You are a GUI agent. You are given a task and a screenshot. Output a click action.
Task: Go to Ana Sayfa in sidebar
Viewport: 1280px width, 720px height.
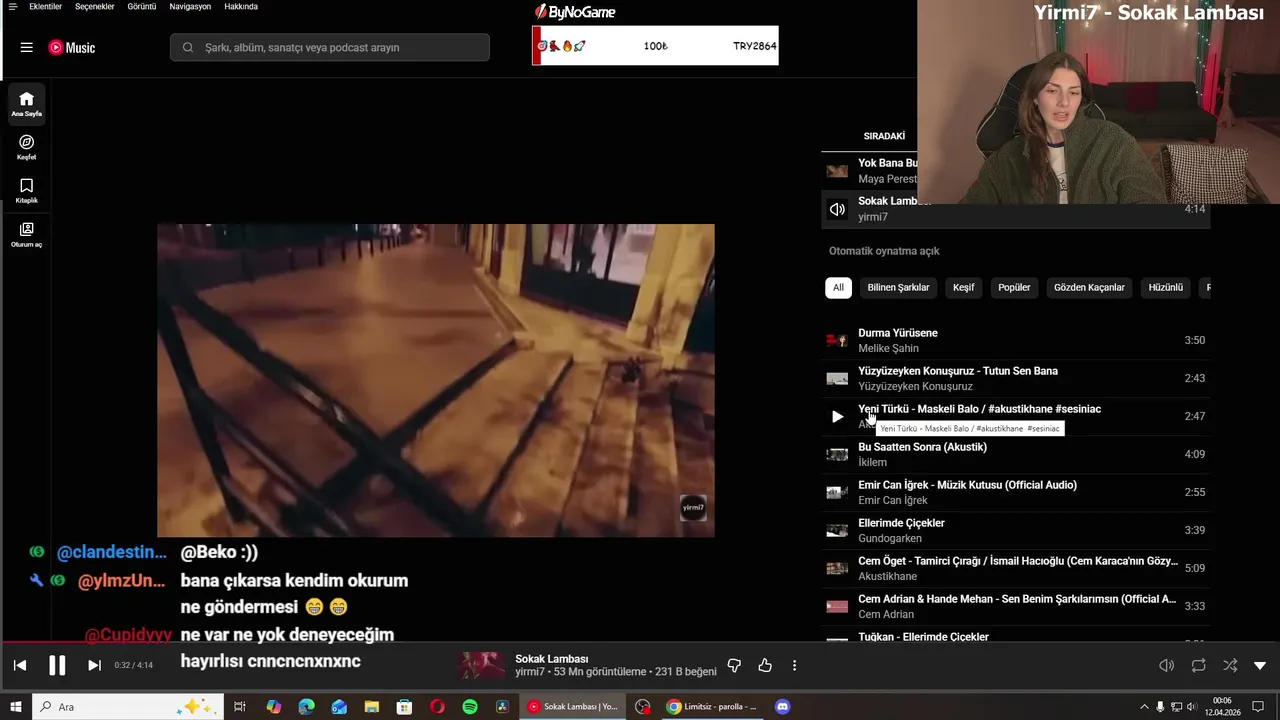pyautogui.click(x=26, y=104)
